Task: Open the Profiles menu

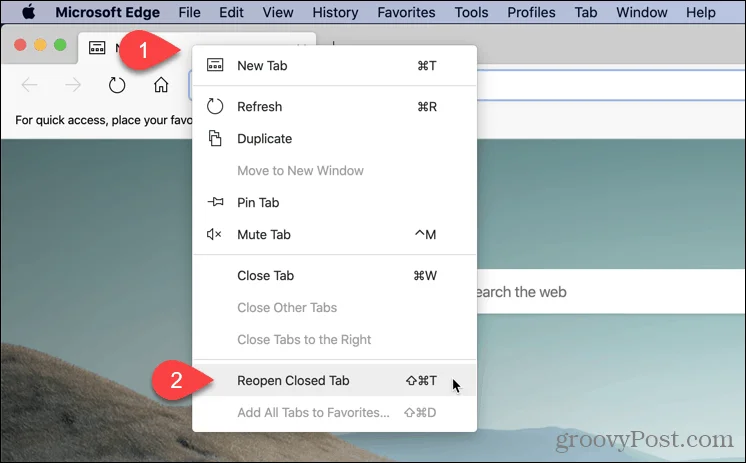Action: point(531,12)
